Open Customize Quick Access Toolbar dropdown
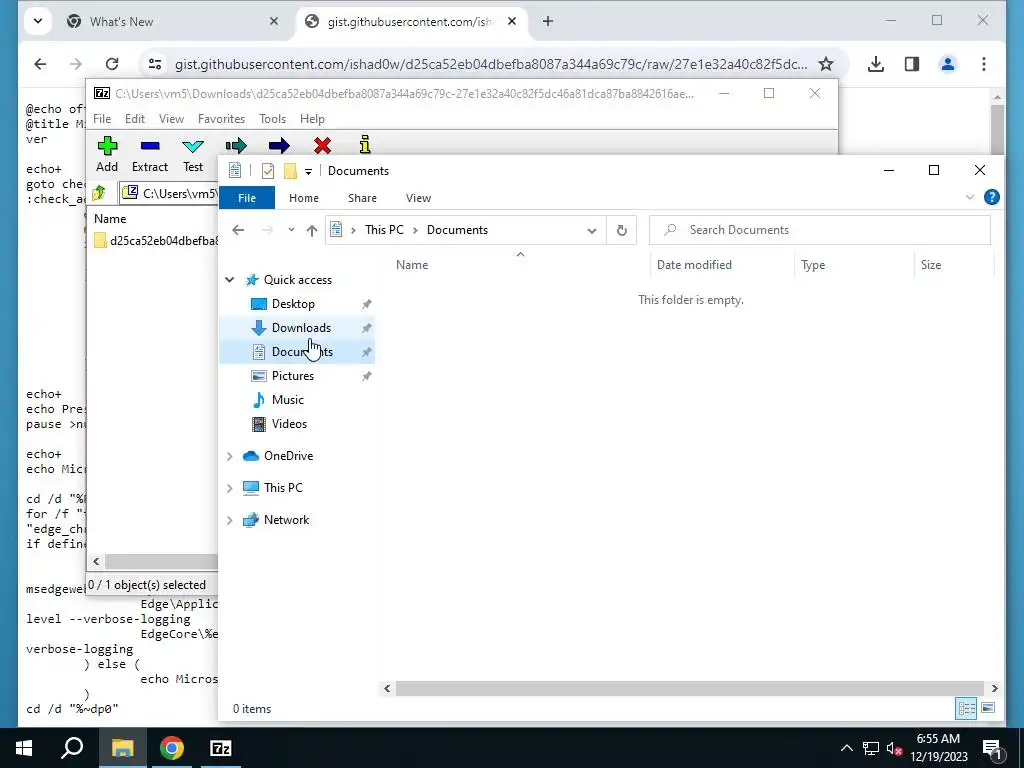The image size is (1024, 768). tap(308, 172)
